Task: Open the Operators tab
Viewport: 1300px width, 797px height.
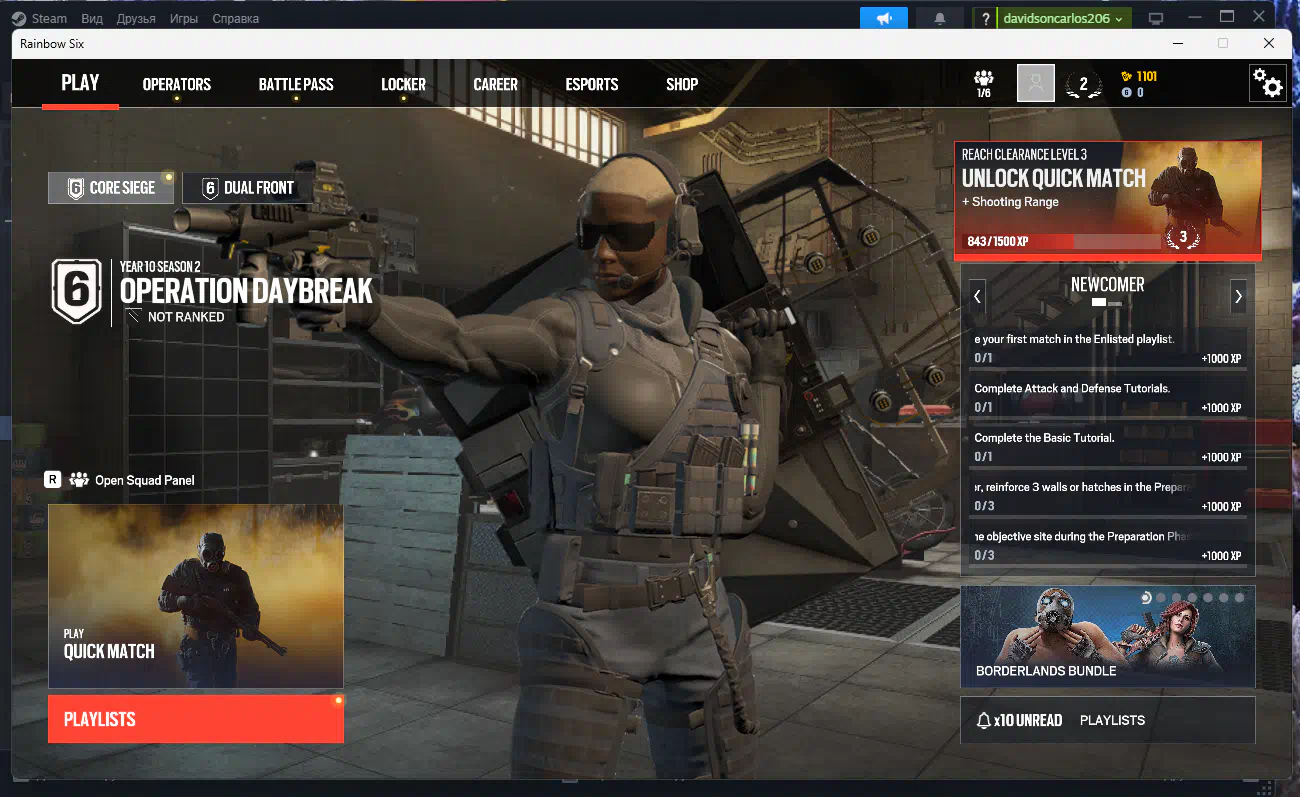Action: point(177,84)
